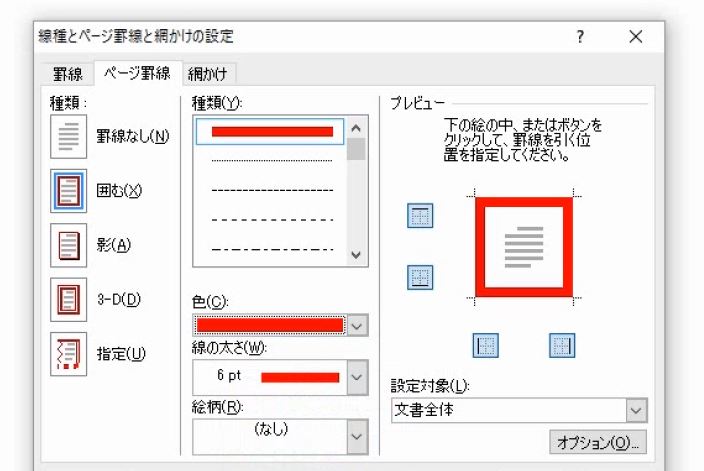Switch to the ページ罫線 tab
This screenshot has height=471, width=704.
coord(137,73)
